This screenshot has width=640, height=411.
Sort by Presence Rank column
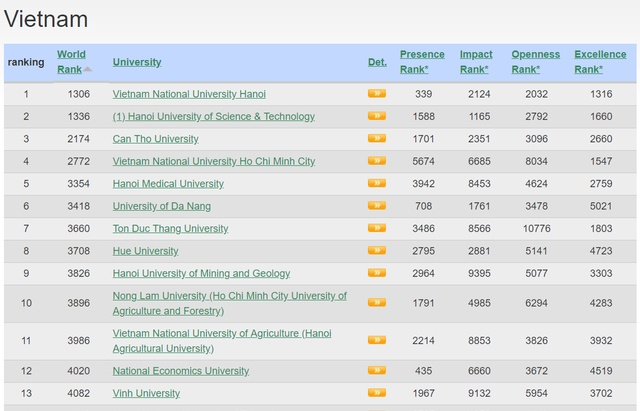click(x=422, y=62)
